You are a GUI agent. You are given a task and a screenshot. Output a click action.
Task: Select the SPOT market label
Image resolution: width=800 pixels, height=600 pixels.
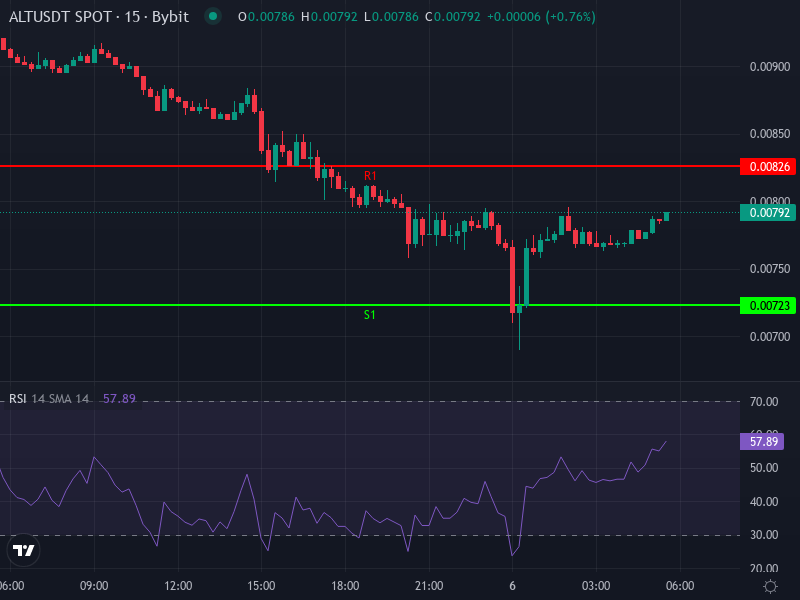96,17
